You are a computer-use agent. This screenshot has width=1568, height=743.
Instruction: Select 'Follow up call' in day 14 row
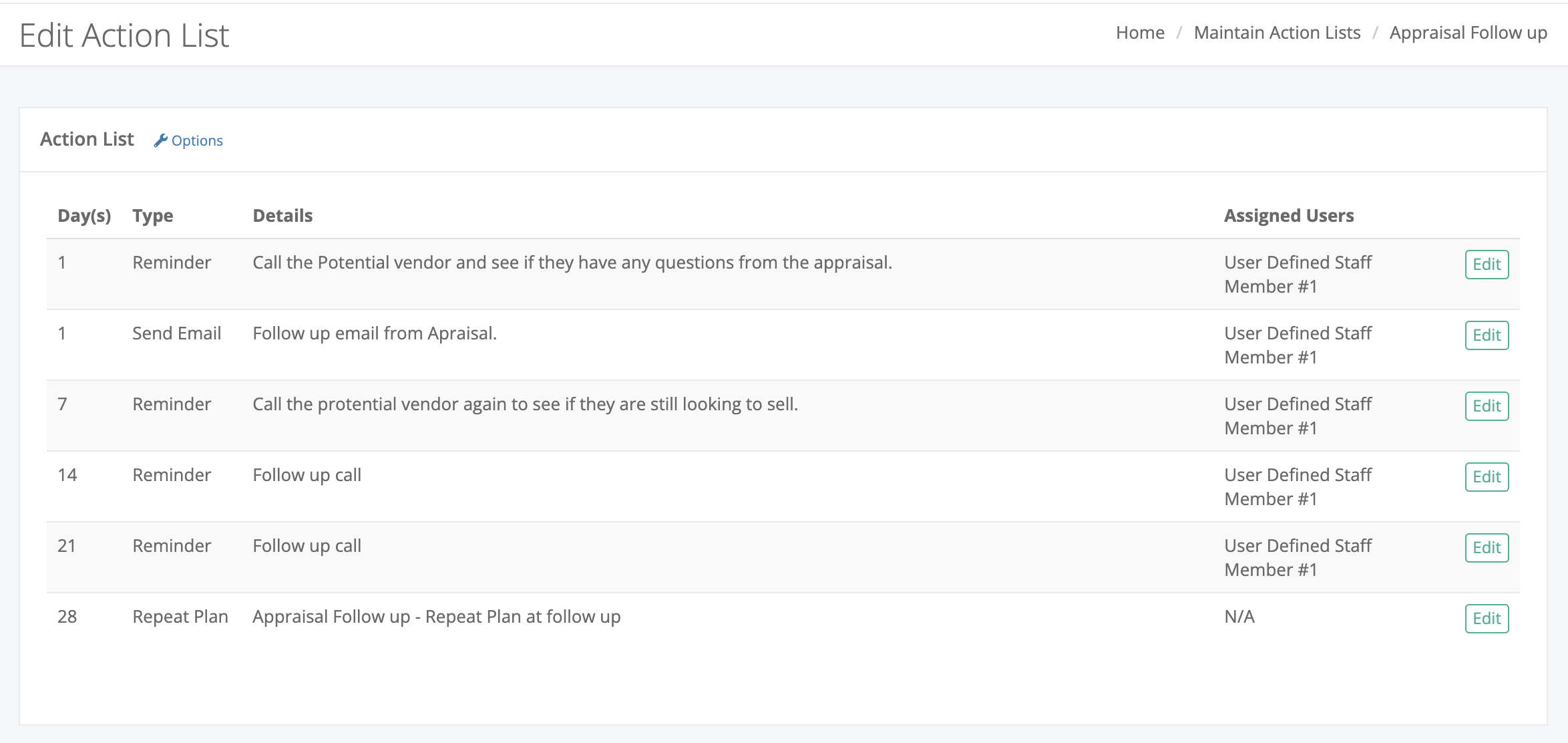(x=307, y=475)
